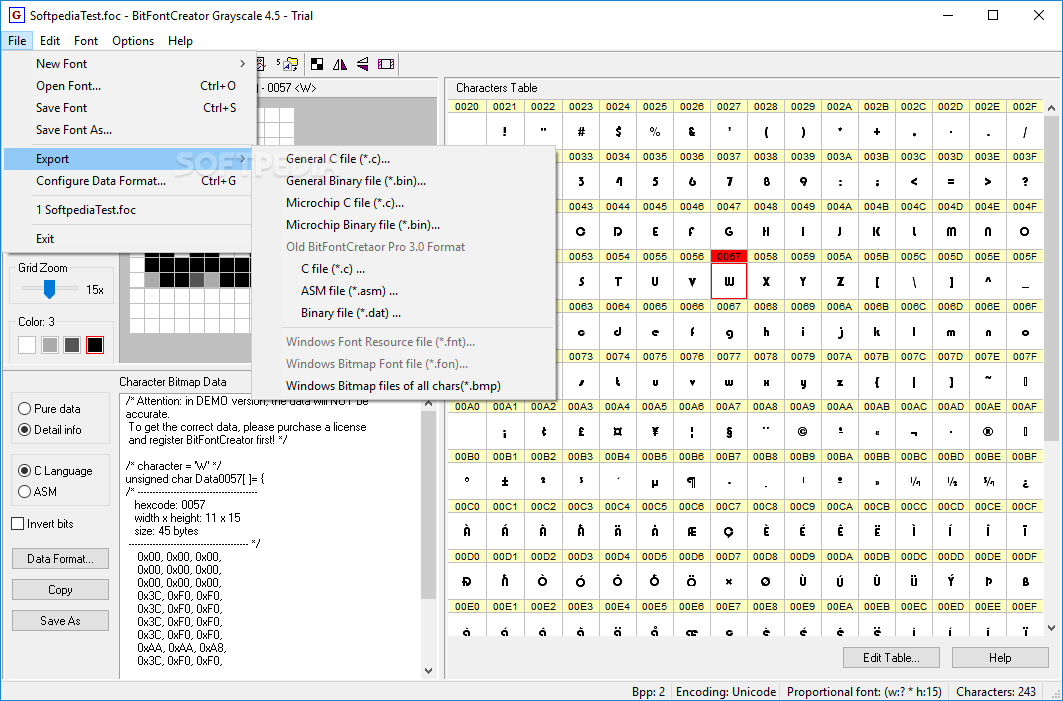Export as Microchip Binary file (*.bin)...
Image resolution: width=1063 pixels, height=701 pixels.
click(403, 225)
